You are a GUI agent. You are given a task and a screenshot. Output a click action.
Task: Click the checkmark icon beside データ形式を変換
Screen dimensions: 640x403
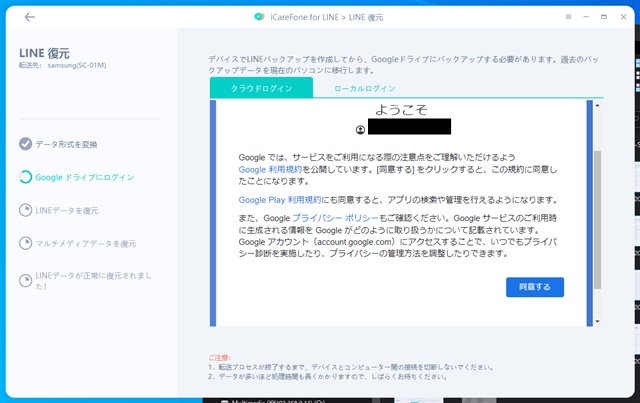[25, 144]
